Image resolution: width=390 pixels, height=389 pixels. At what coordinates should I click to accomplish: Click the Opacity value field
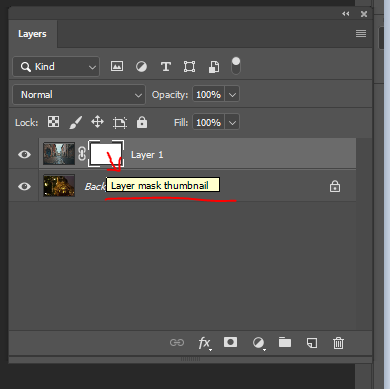208,95
